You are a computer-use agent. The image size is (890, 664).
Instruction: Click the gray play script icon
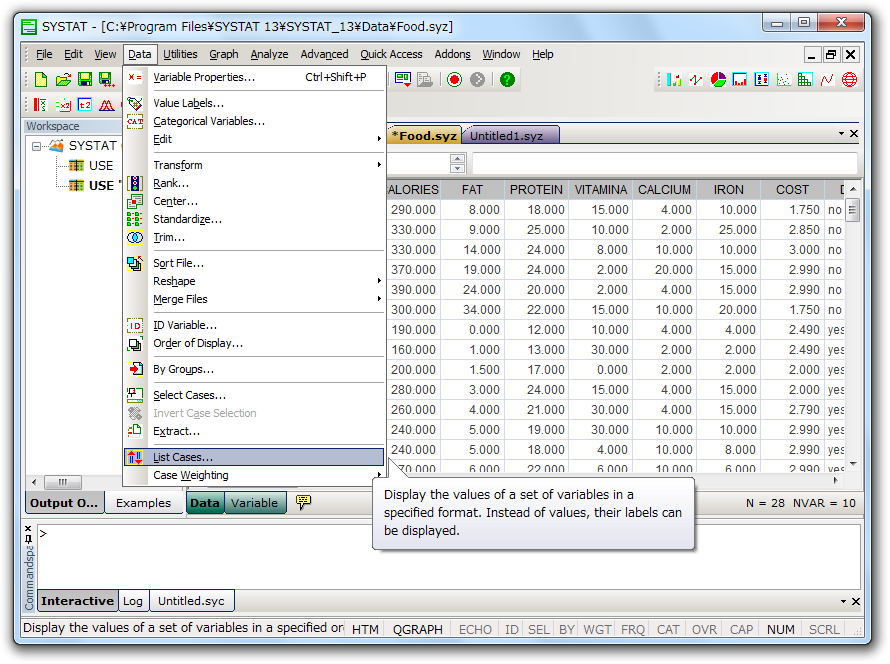(x=477, y=79)
